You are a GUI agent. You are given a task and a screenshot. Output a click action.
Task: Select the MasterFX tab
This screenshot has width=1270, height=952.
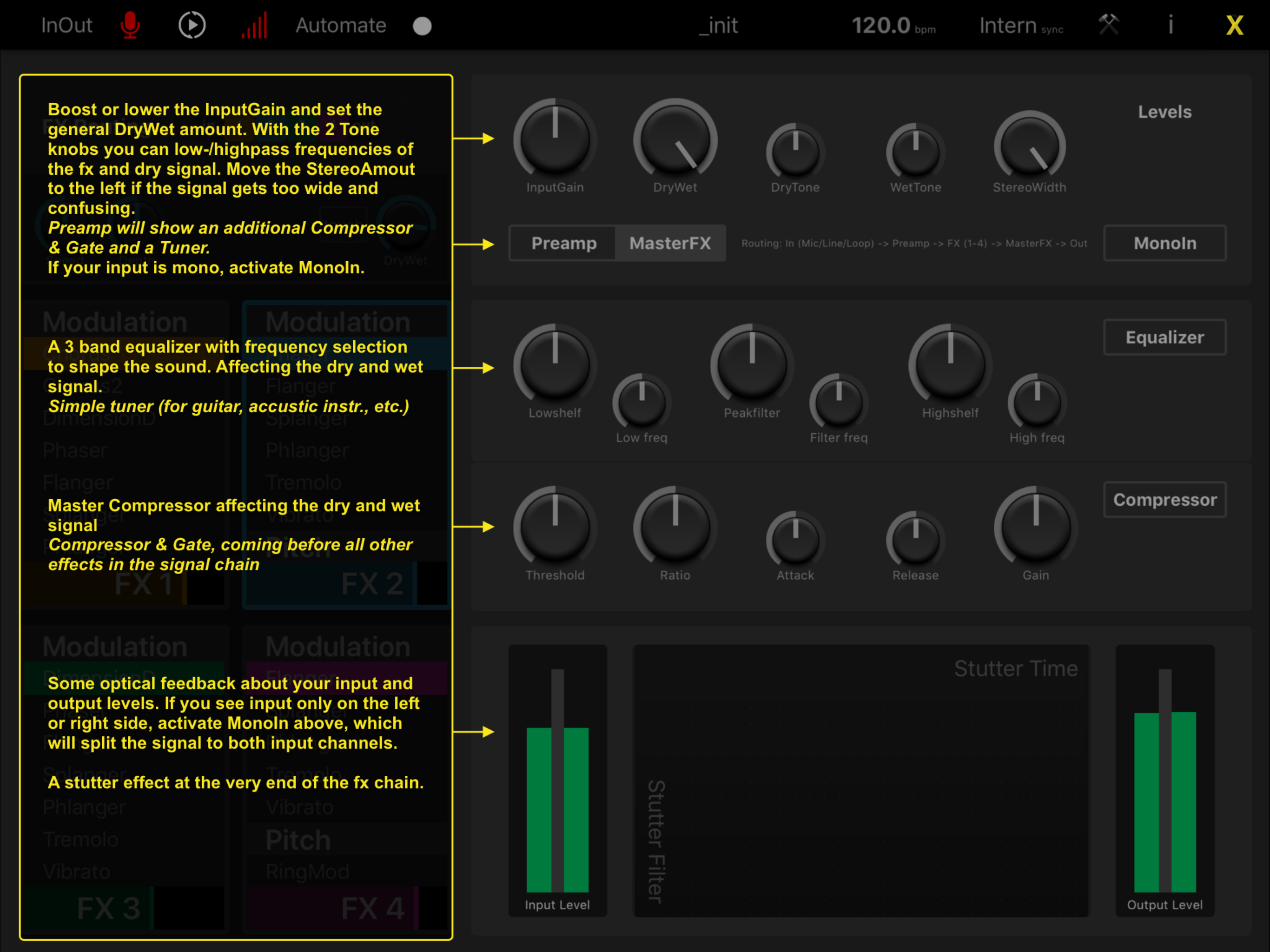click(x=669, y=244)
